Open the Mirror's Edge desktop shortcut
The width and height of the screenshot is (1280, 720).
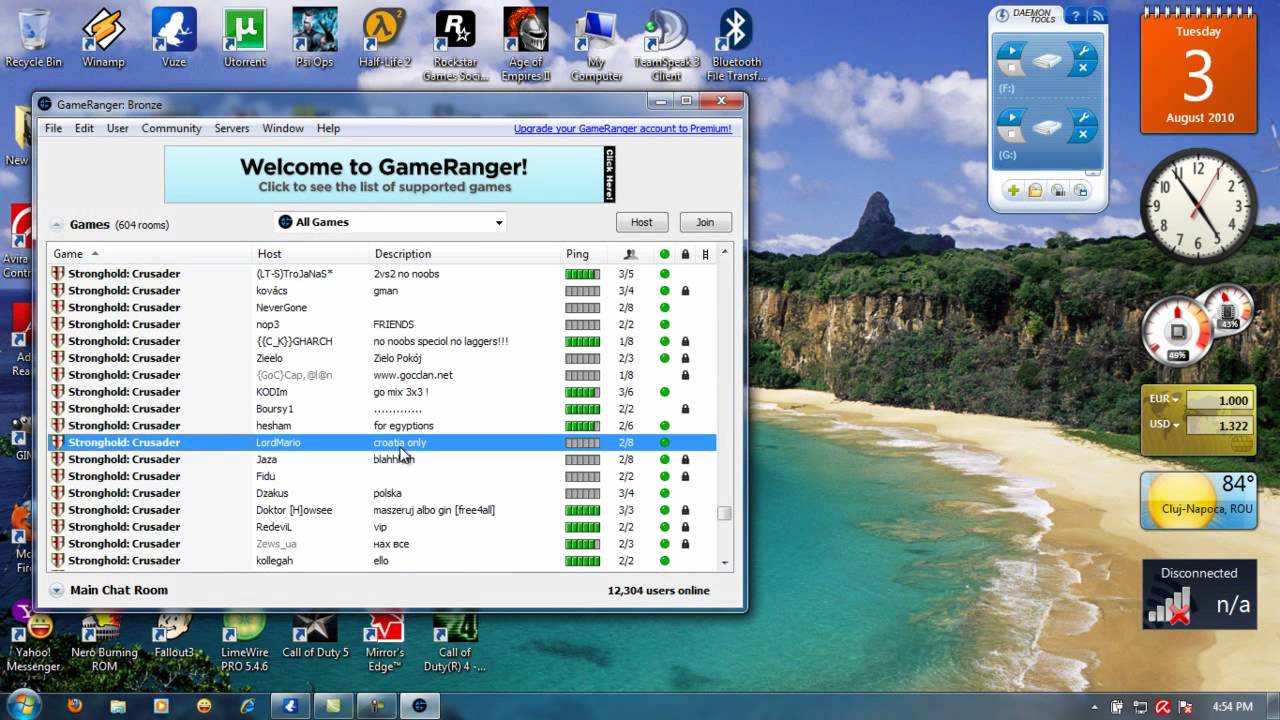click(x=385, y=640)
